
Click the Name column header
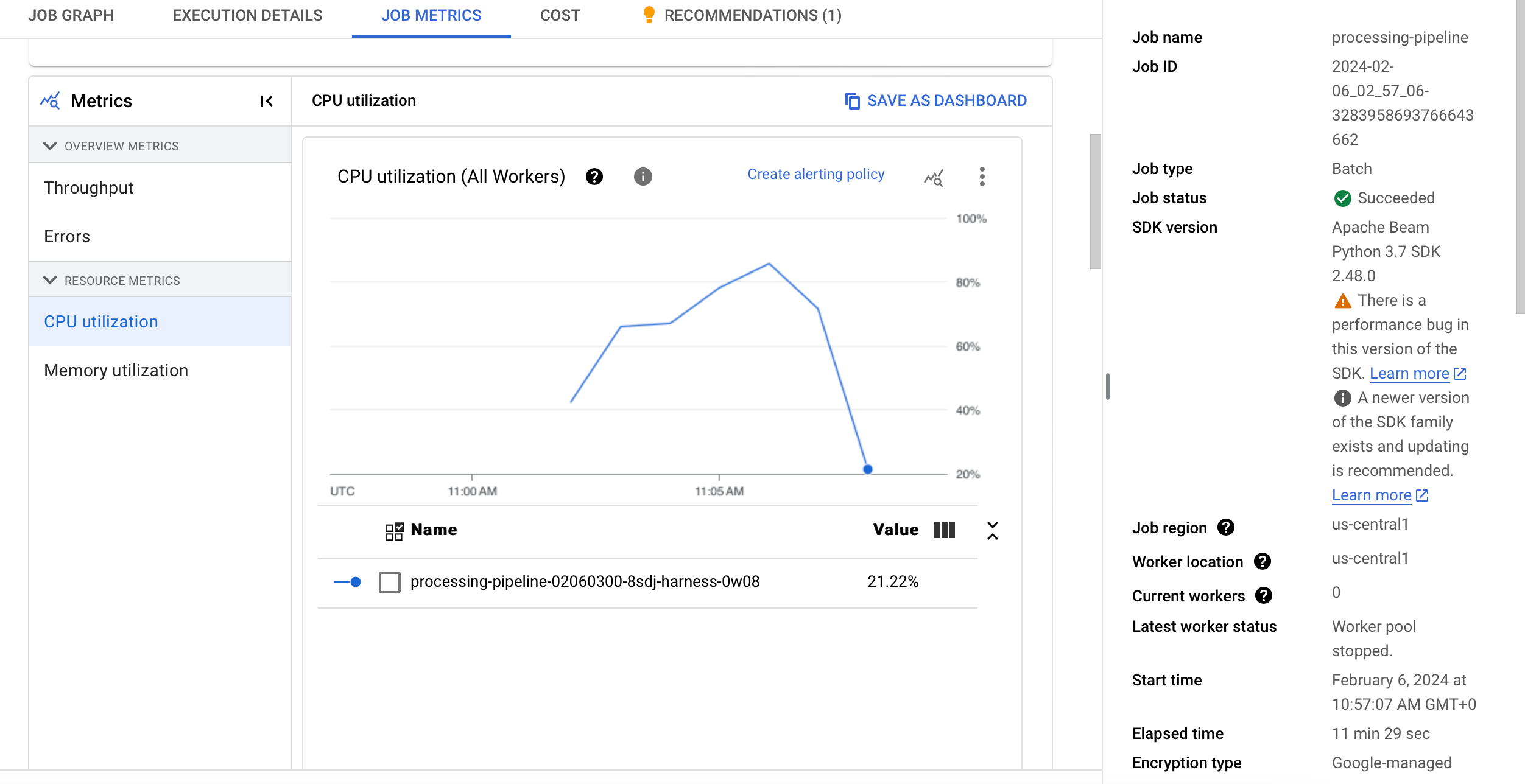click(x=434, y=530)
